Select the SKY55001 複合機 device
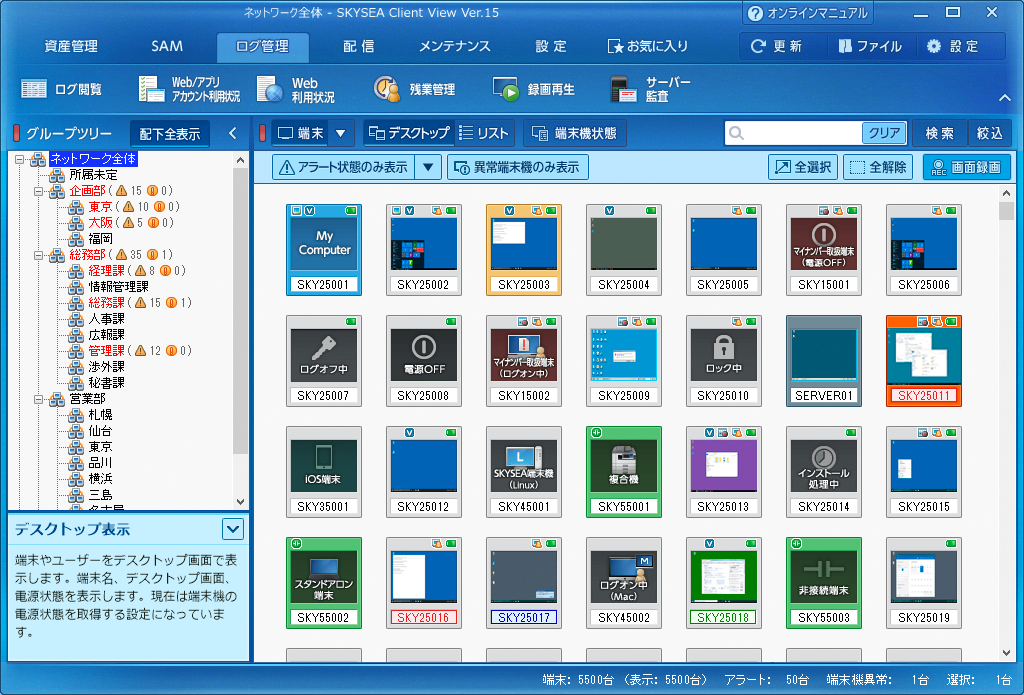This screenshot has height=695, width=1024. click(x=624, y=472)
